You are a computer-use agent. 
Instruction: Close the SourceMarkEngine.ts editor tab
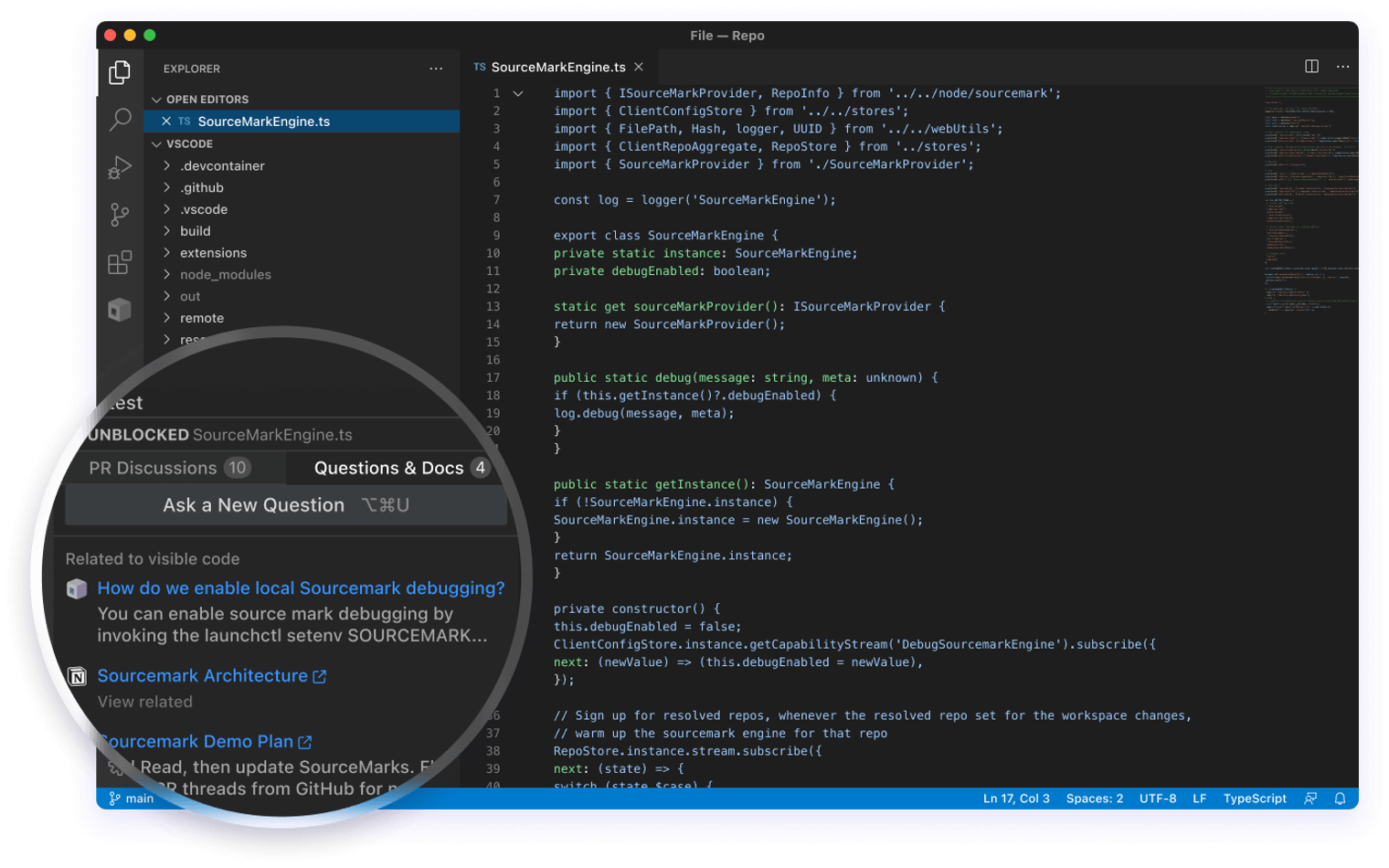coord(639,67)
